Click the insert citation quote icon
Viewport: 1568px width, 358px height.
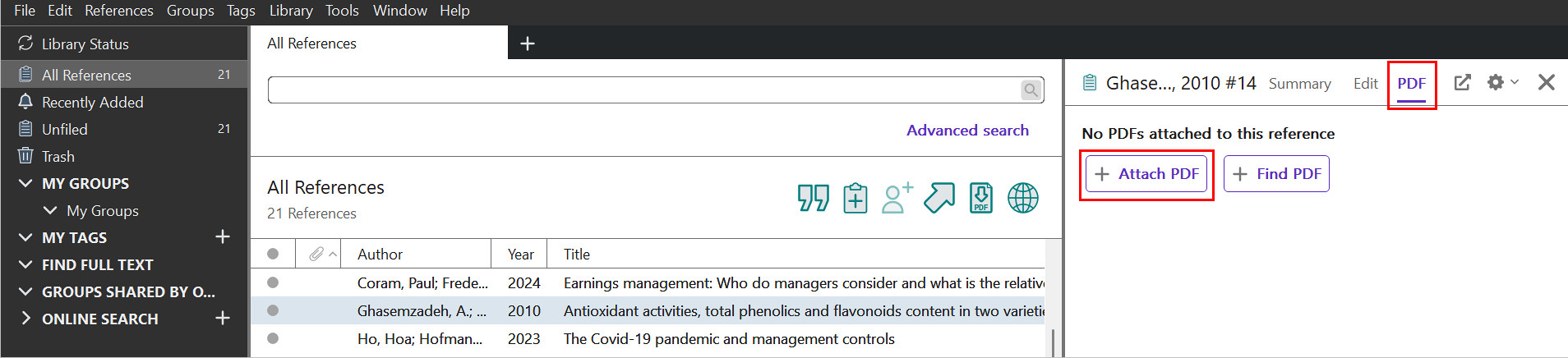point(814,198)
